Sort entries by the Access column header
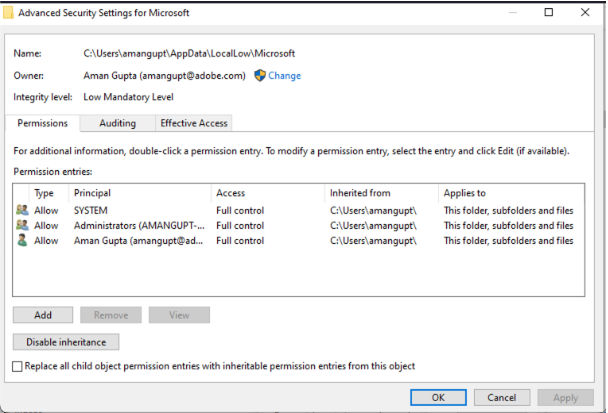The image size is (608, 413). click(230, 192)
